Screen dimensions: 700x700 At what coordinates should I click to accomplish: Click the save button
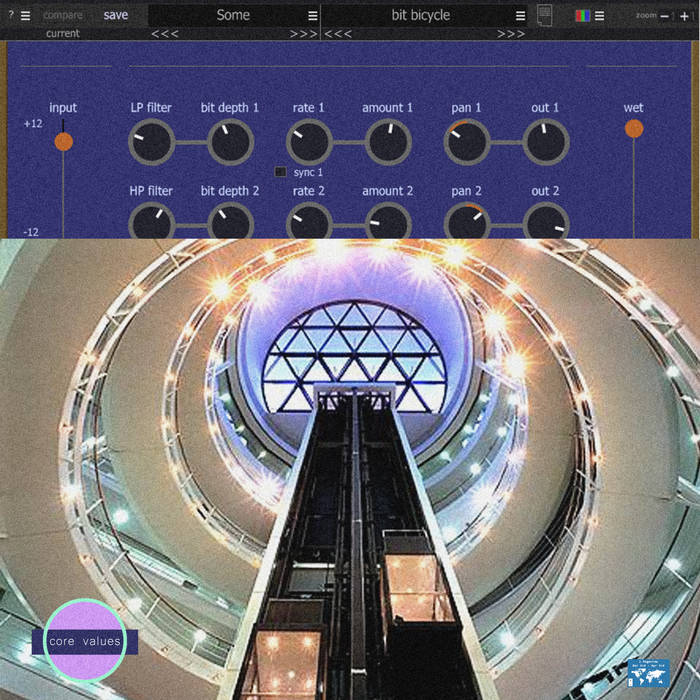tap(116, 15)
